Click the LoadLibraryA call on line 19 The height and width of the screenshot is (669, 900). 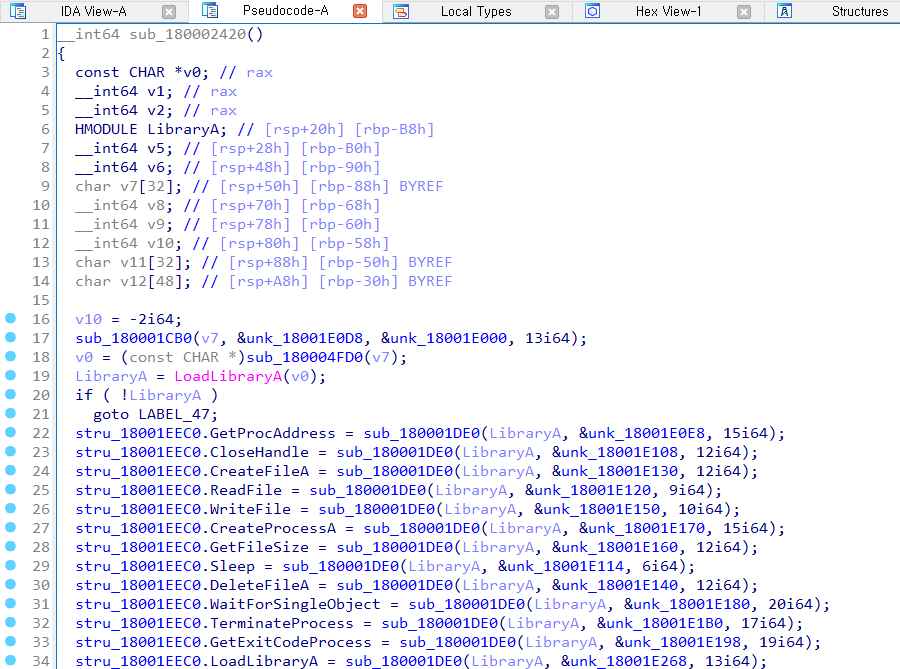pyautogui.click(x=228, y=376)
